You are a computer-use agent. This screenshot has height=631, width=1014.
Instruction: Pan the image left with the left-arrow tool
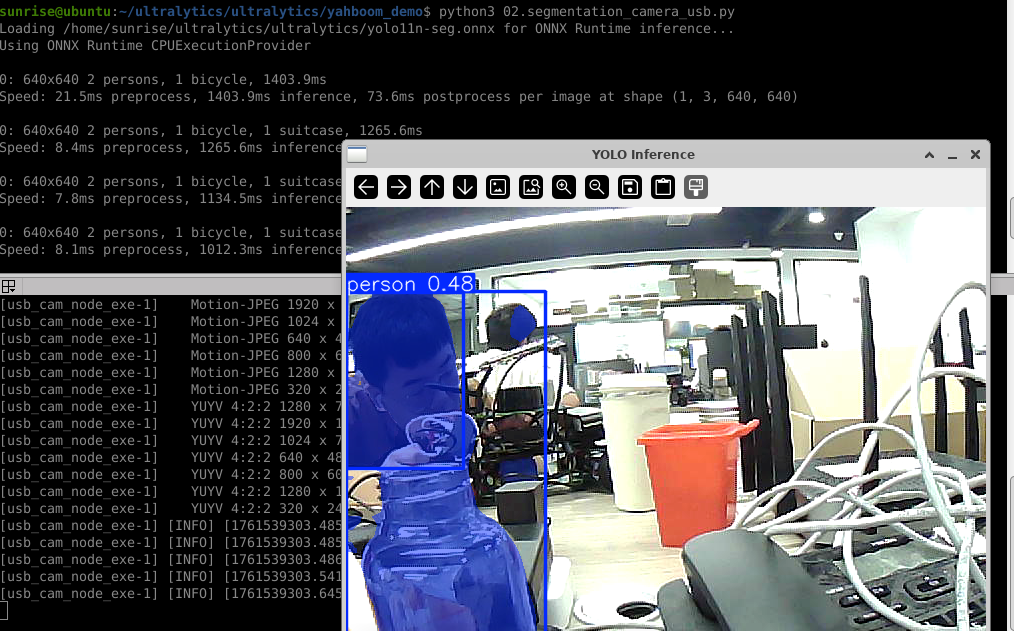point(366,187)
